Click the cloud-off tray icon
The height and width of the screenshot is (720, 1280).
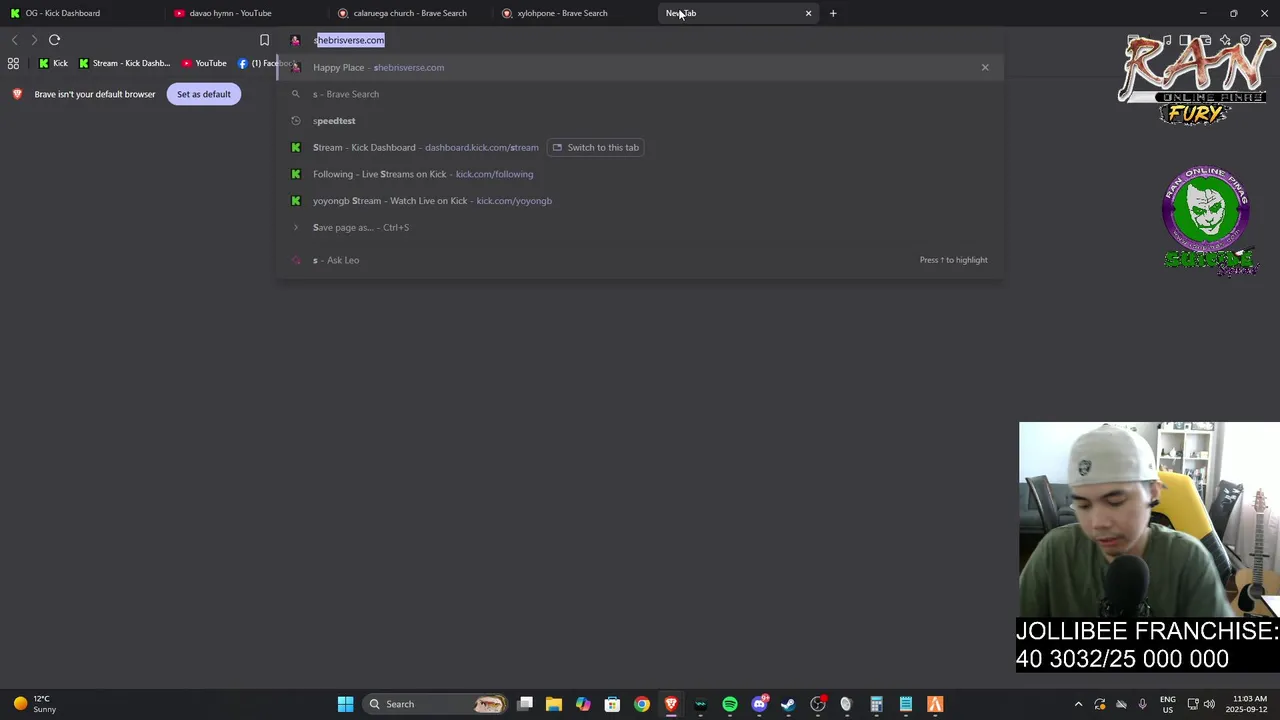coord(1122,704)
